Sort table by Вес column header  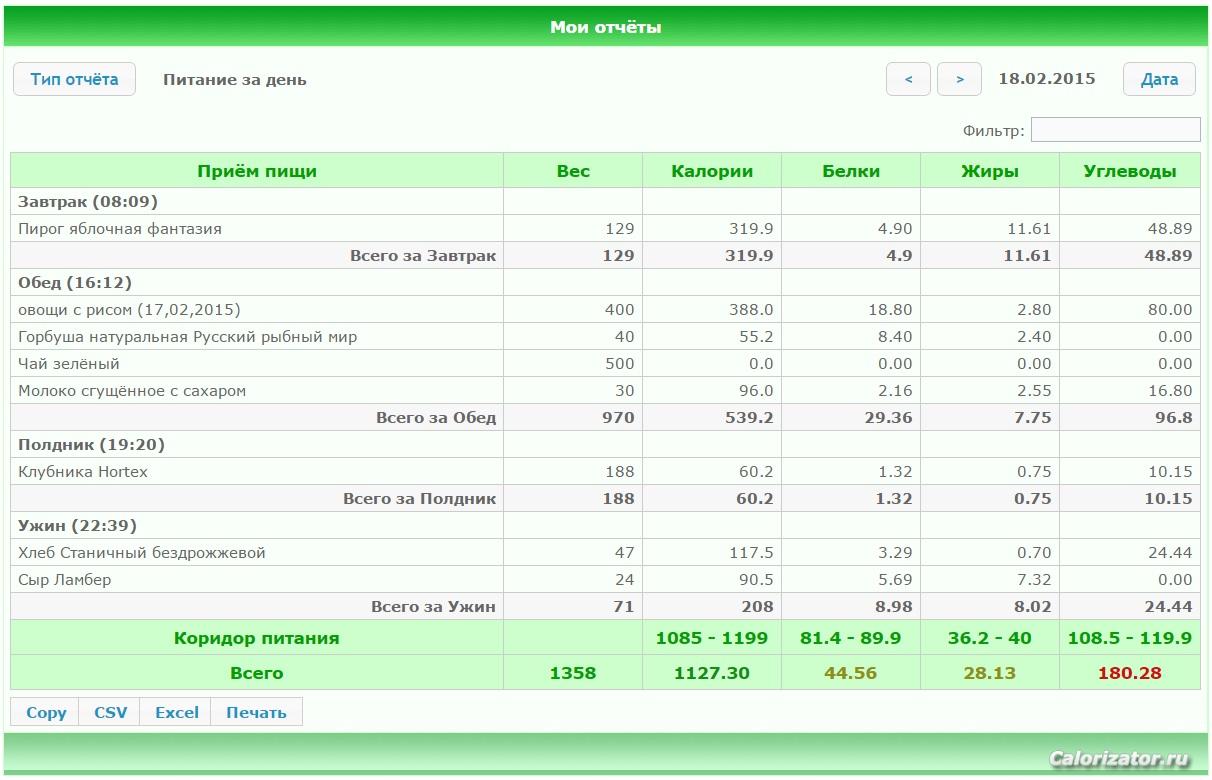coord(573,171)
